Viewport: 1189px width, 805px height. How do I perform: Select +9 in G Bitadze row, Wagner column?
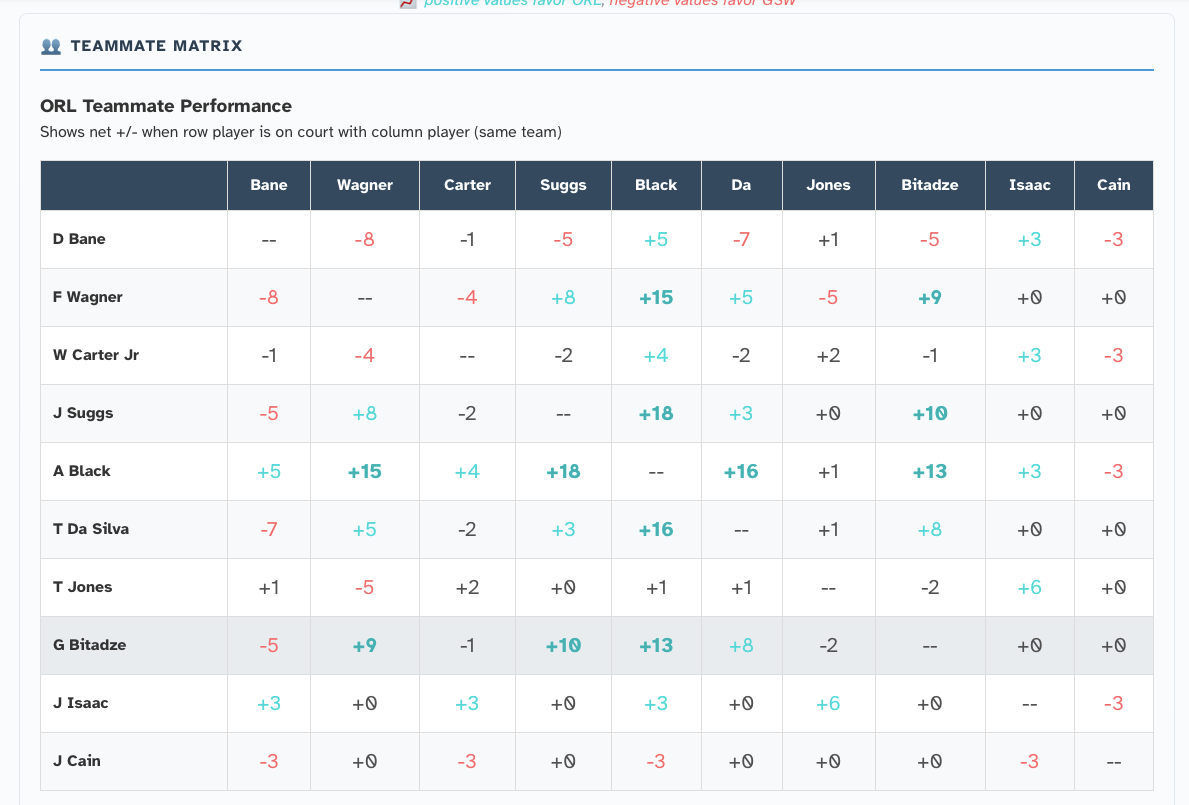365,646
